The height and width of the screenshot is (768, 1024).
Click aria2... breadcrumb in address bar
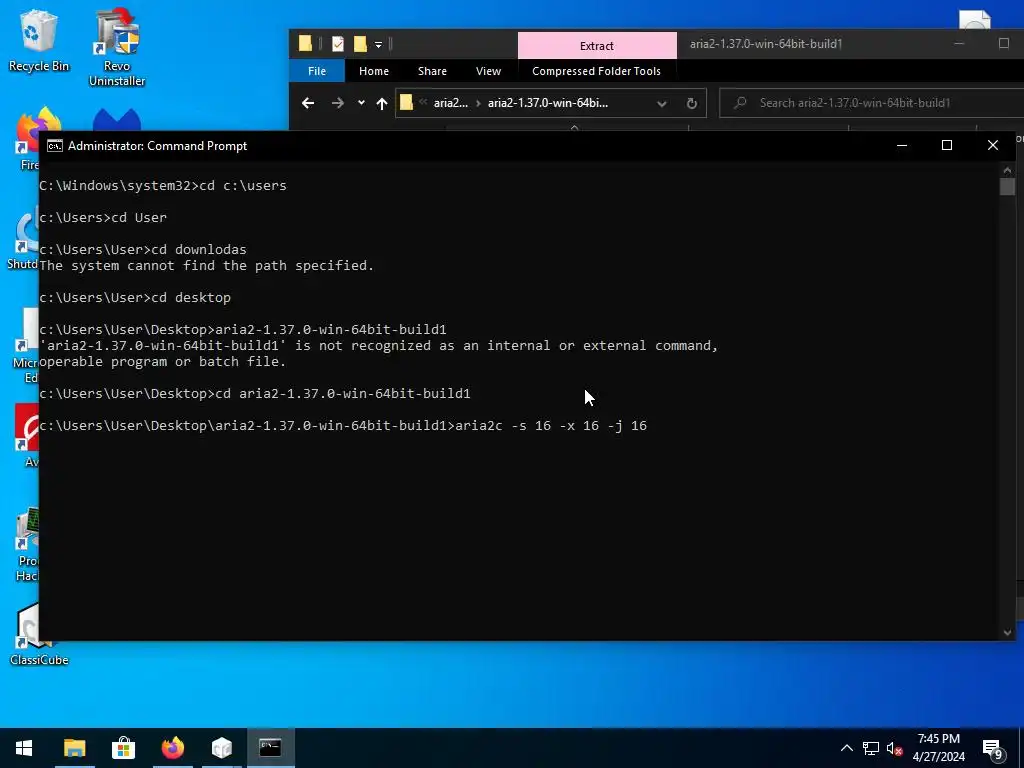pos(451,103)
